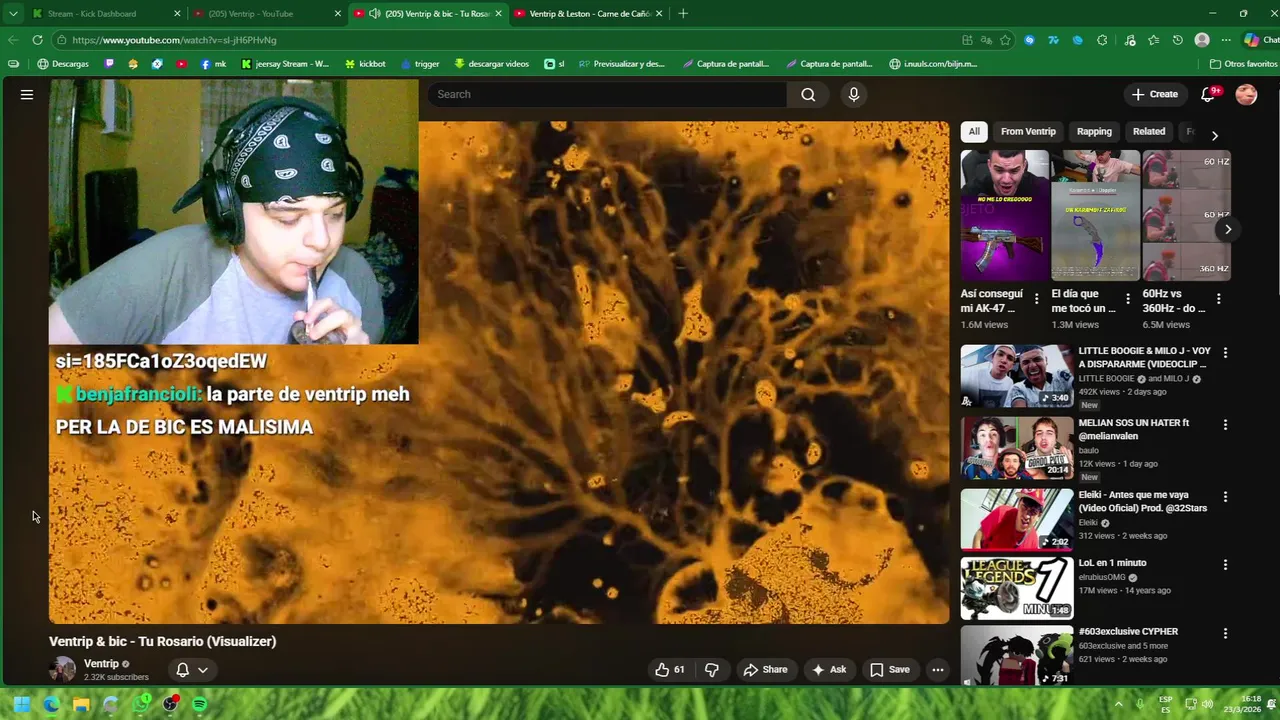The image size is (1280, 720).
Task: Open the Otros favoritos folder
Action: coord(1243,64)
